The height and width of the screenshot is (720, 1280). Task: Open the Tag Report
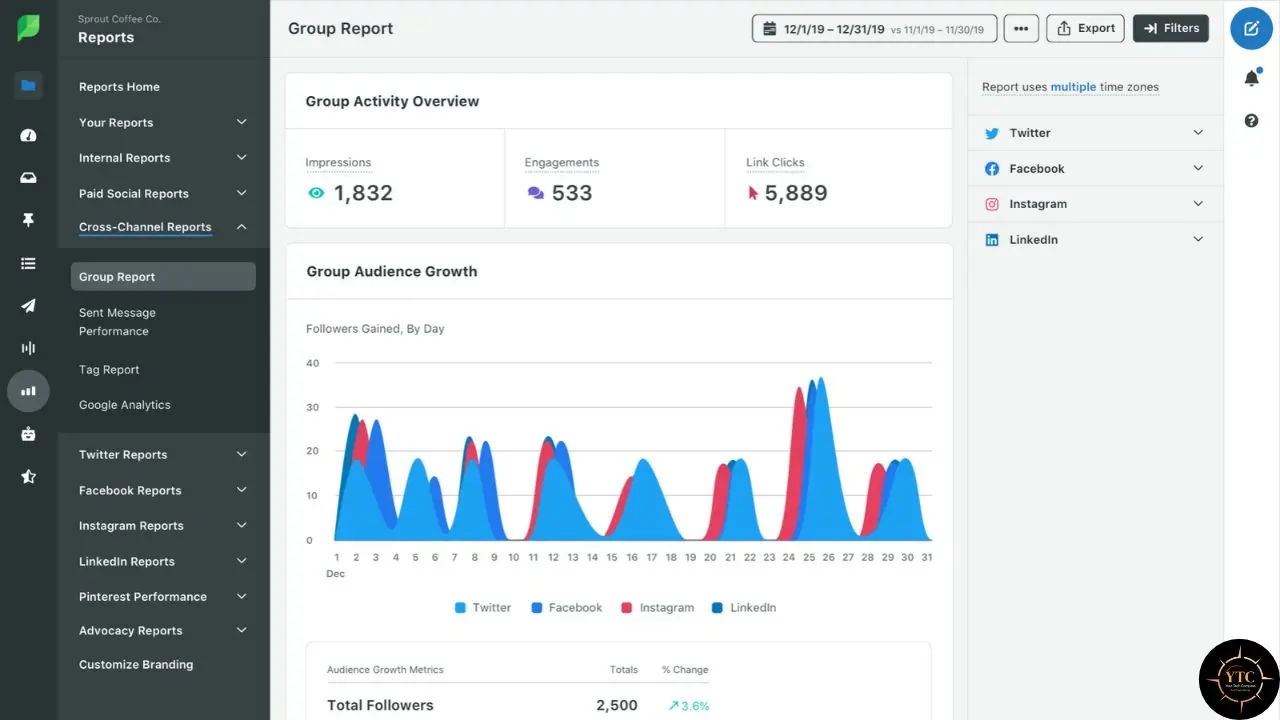coord(109,370)
